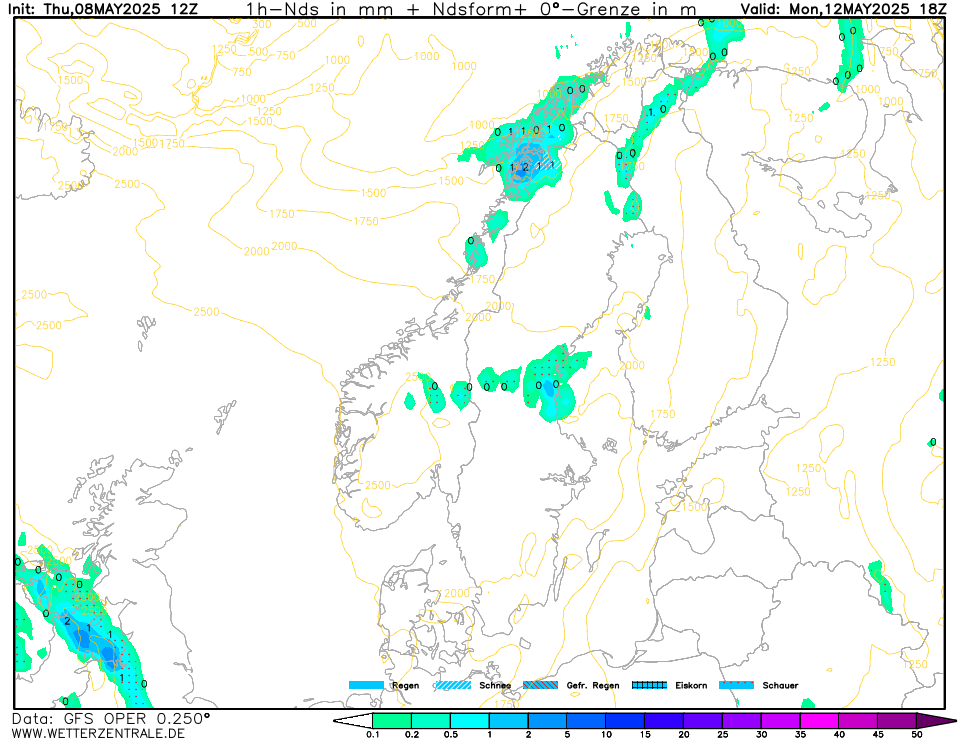Select the 'Schnee' legend label
This screenshot has width=959, height=741.
[x=495, y=685]
